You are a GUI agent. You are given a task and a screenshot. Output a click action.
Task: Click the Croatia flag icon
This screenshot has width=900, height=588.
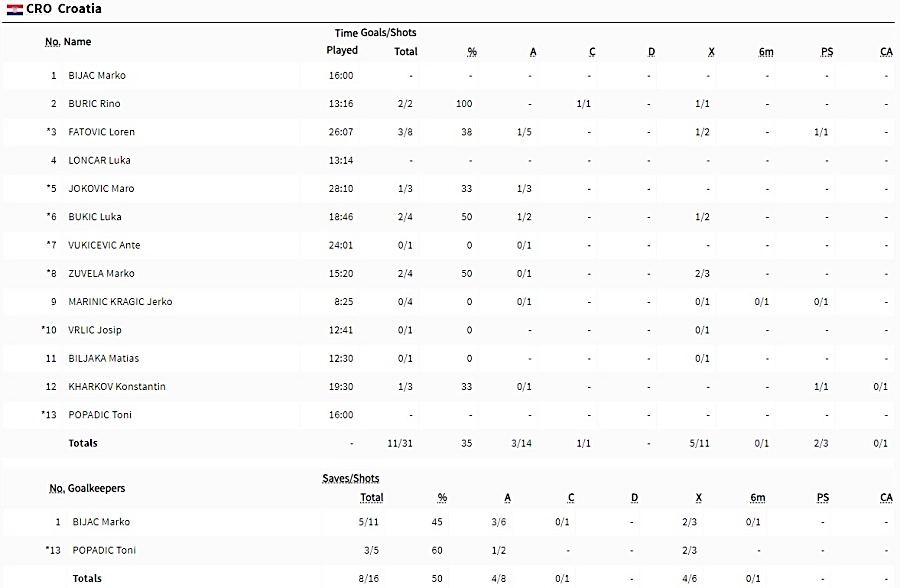point(14,9)
